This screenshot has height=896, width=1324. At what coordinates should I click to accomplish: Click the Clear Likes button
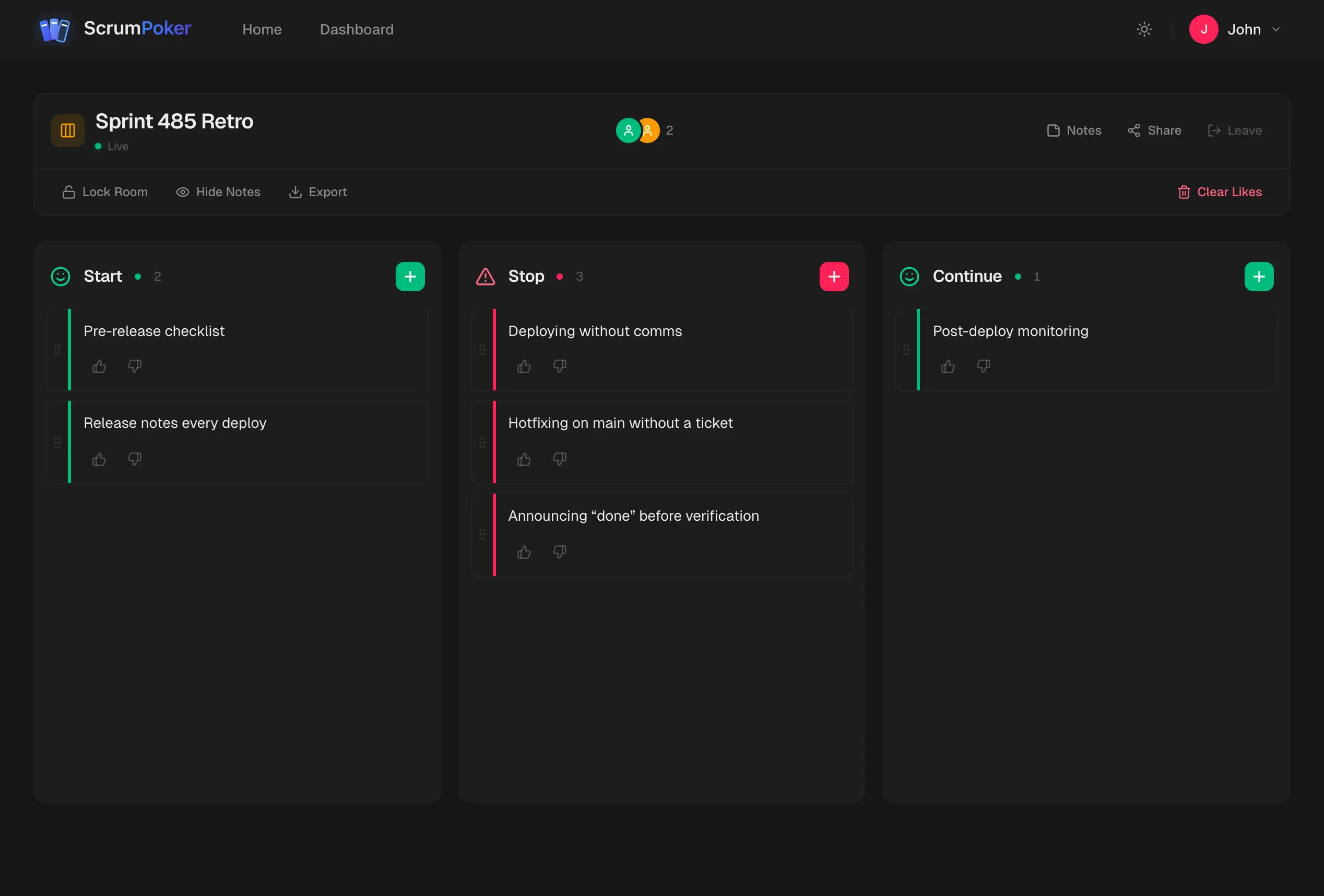tap(1220, 192)
